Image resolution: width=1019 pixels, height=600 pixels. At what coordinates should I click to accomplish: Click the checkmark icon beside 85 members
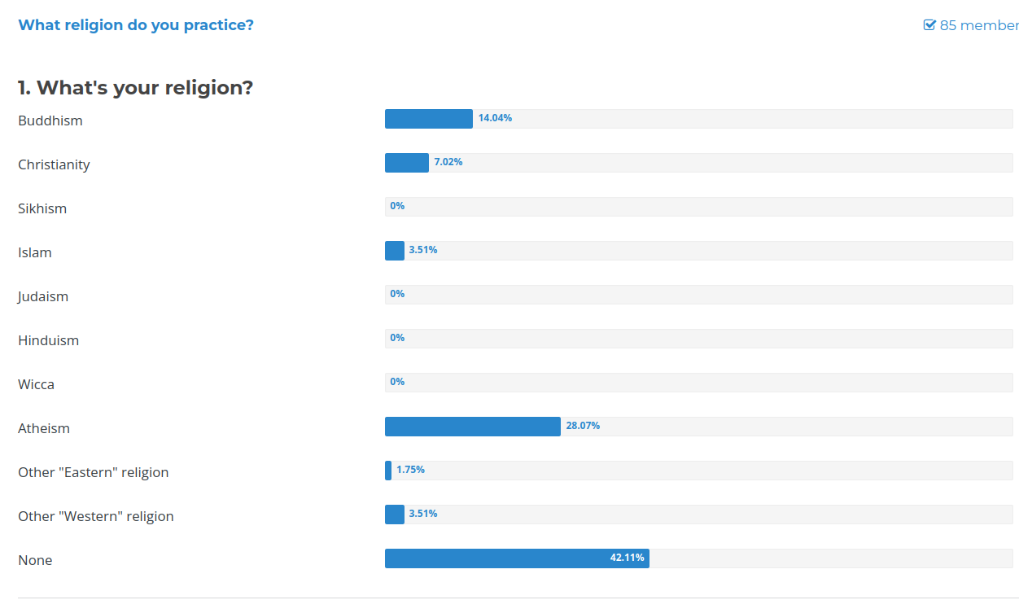(x=929, y=25)
